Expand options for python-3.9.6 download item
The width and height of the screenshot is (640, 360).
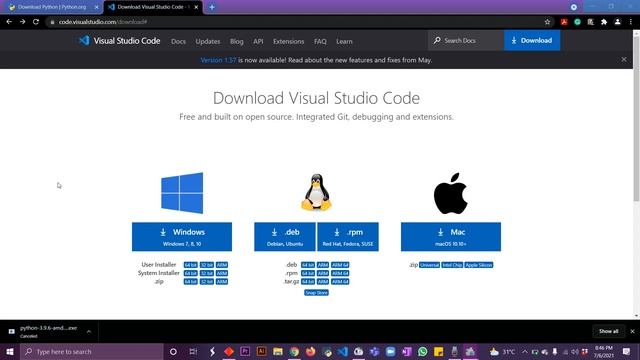click(89, 331)
